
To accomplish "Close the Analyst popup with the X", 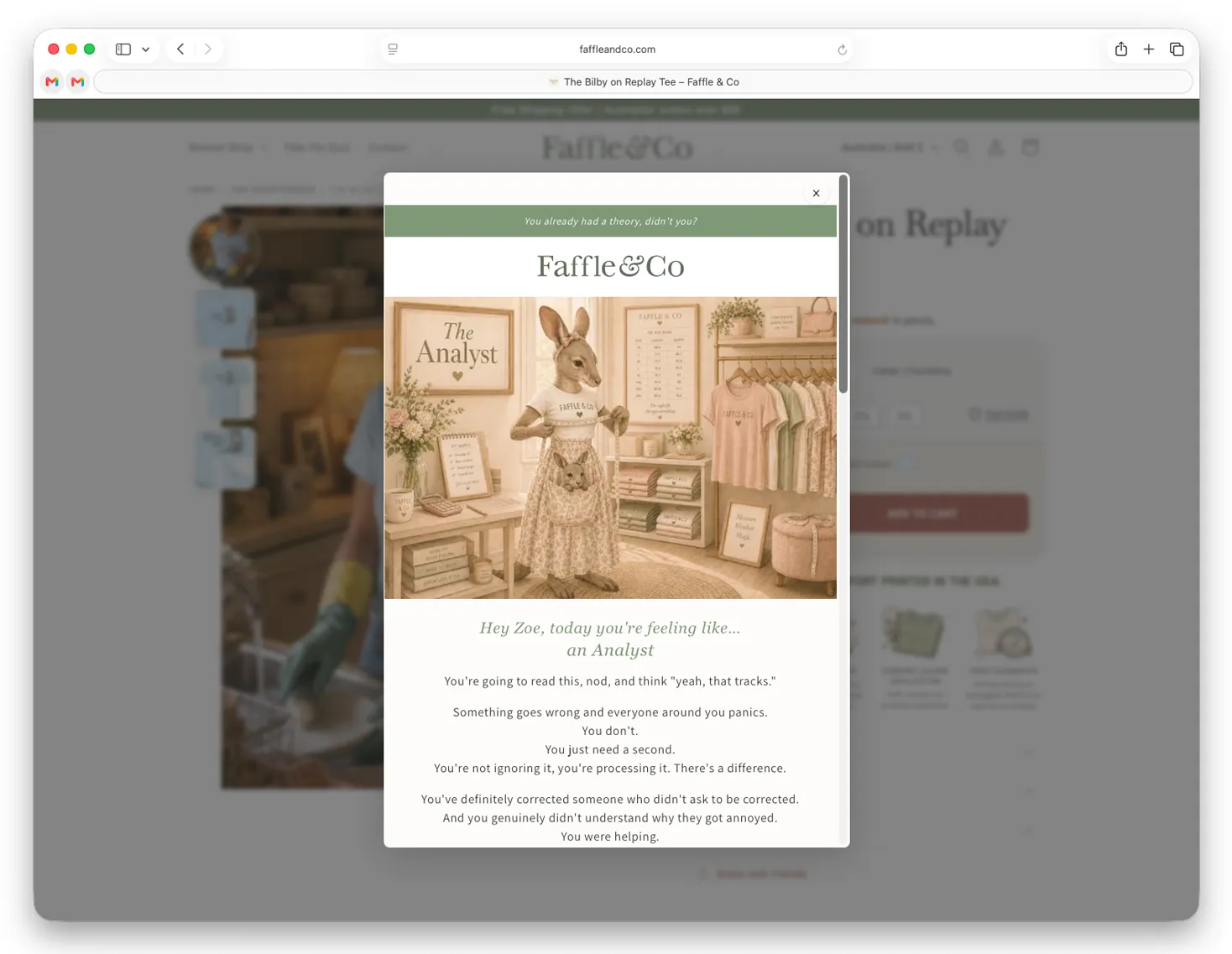I will tap(816, 193).
